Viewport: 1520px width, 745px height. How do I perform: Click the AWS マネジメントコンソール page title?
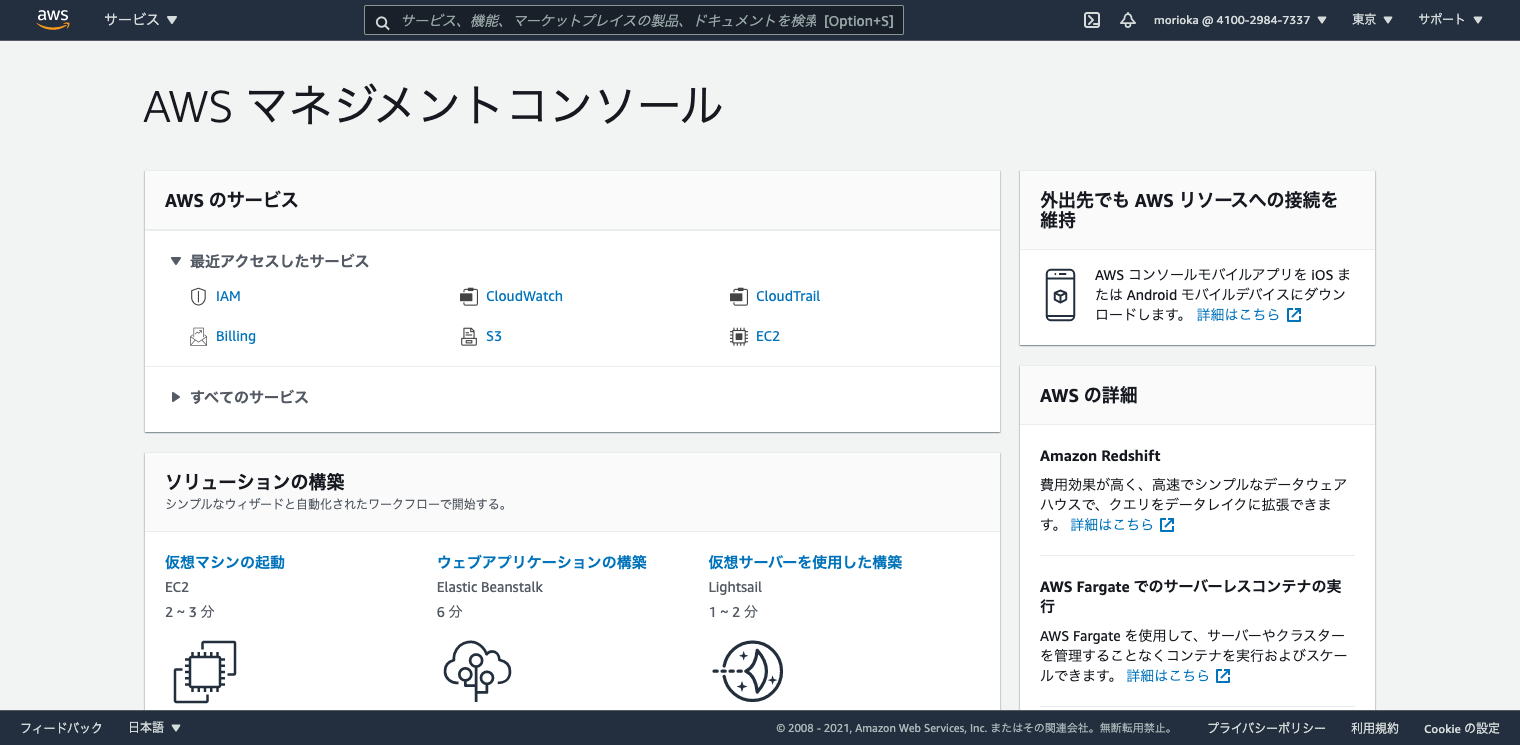click(x=433, y=105)
